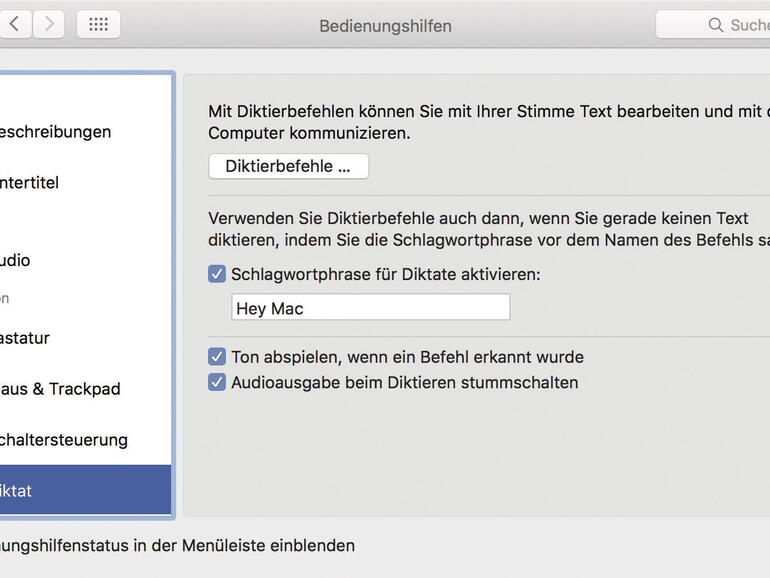Image resolution: width=770 pixels, height=578 pixels.
Task: Toggle Audioausgabe beim Diktieren stummschalten
Action: (217, 382)
